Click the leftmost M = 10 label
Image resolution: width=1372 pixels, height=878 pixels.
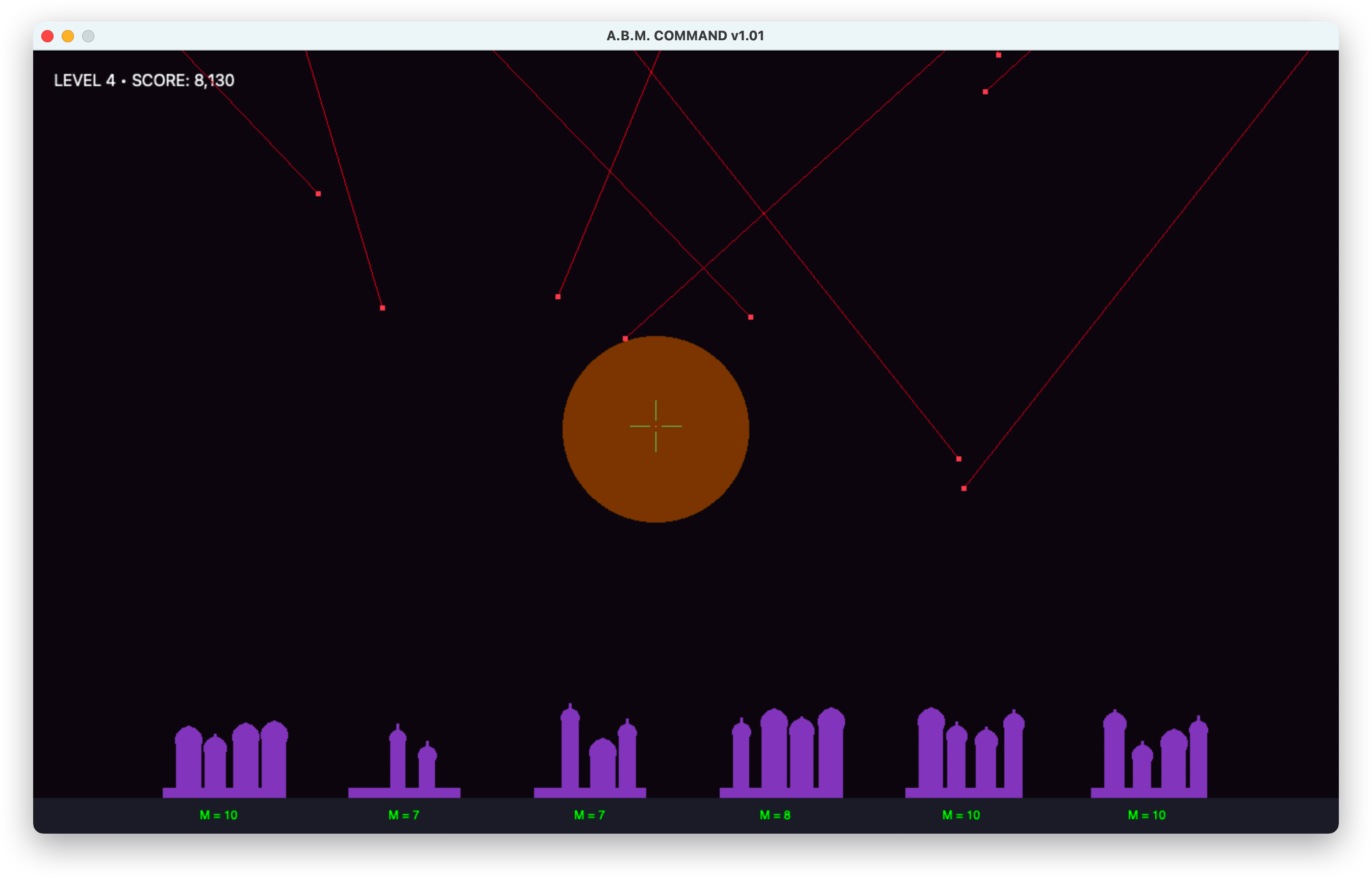218,815
